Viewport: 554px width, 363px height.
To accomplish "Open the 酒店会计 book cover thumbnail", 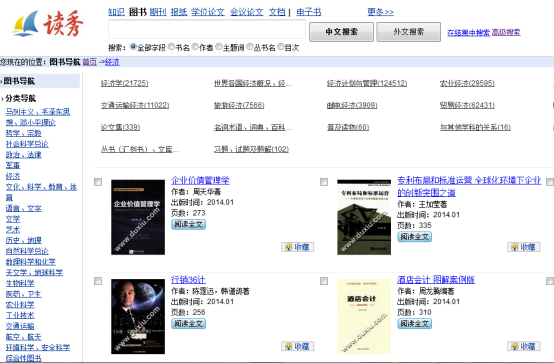I will tap(364, 316).
